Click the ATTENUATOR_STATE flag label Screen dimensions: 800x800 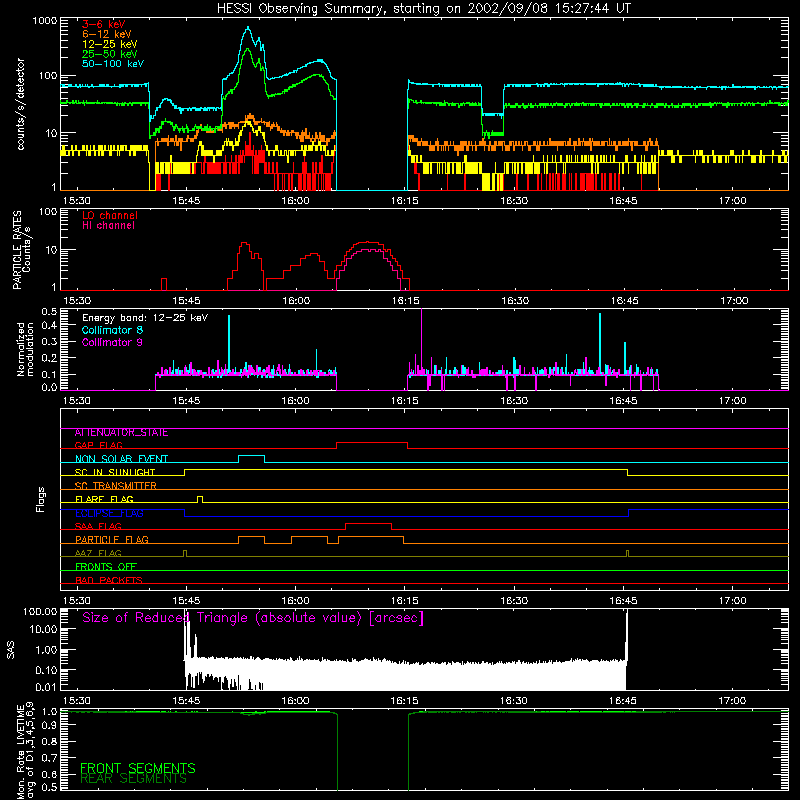pos(121,433)
